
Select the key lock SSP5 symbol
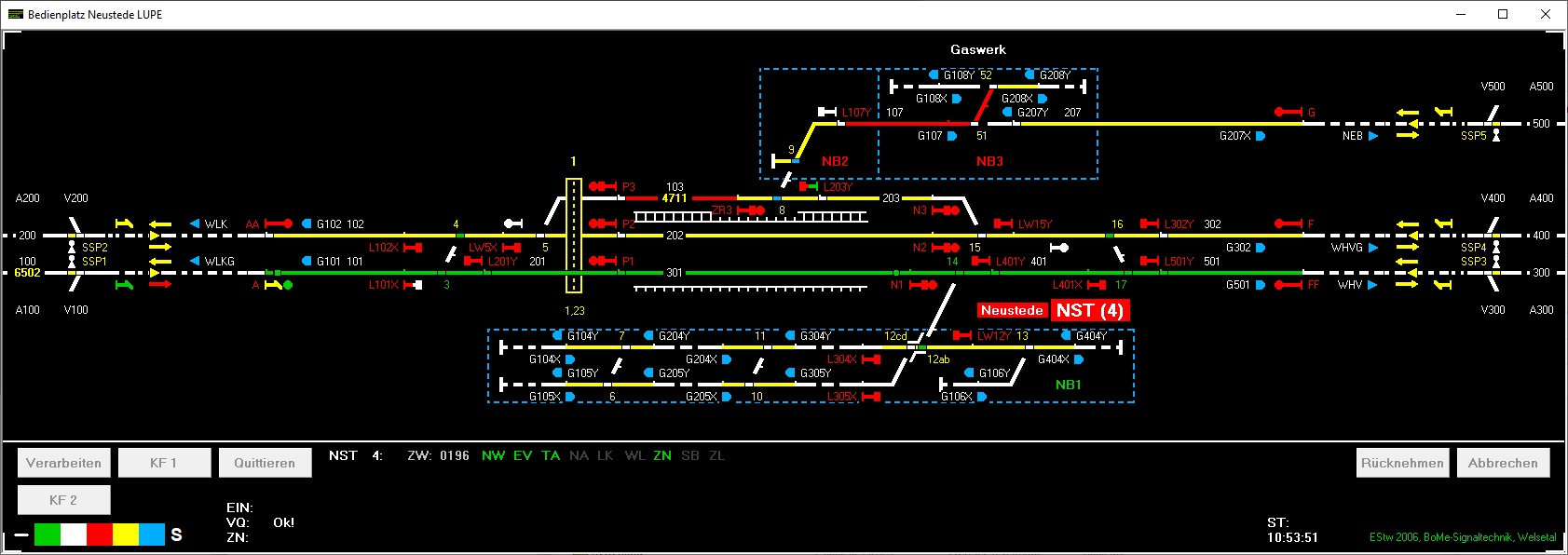pyautogui.click(x=1496, y=136)
